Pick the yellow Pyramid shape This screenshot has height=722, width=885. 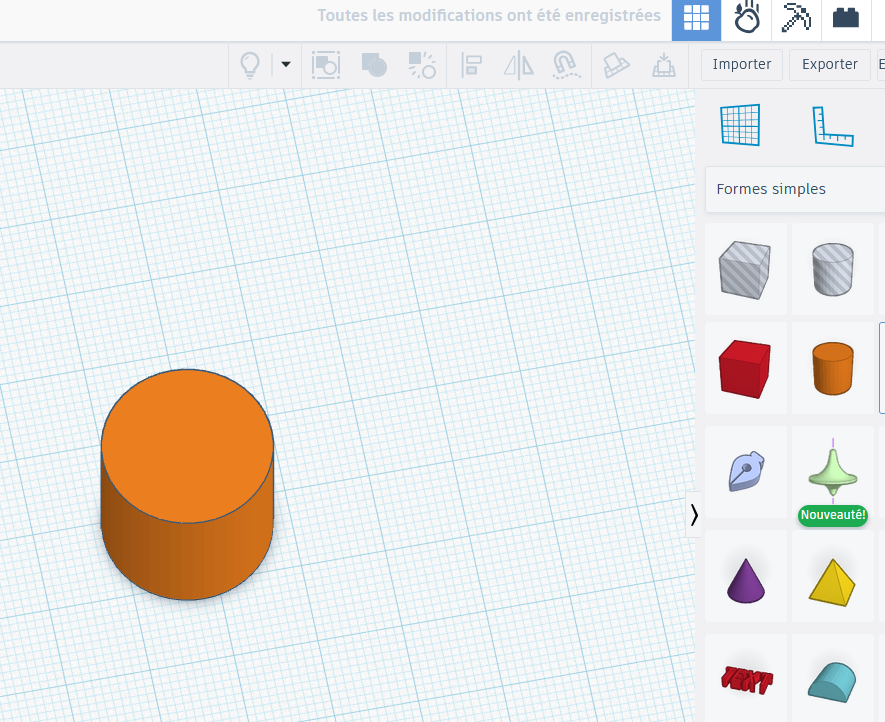(x=833, y=576)
